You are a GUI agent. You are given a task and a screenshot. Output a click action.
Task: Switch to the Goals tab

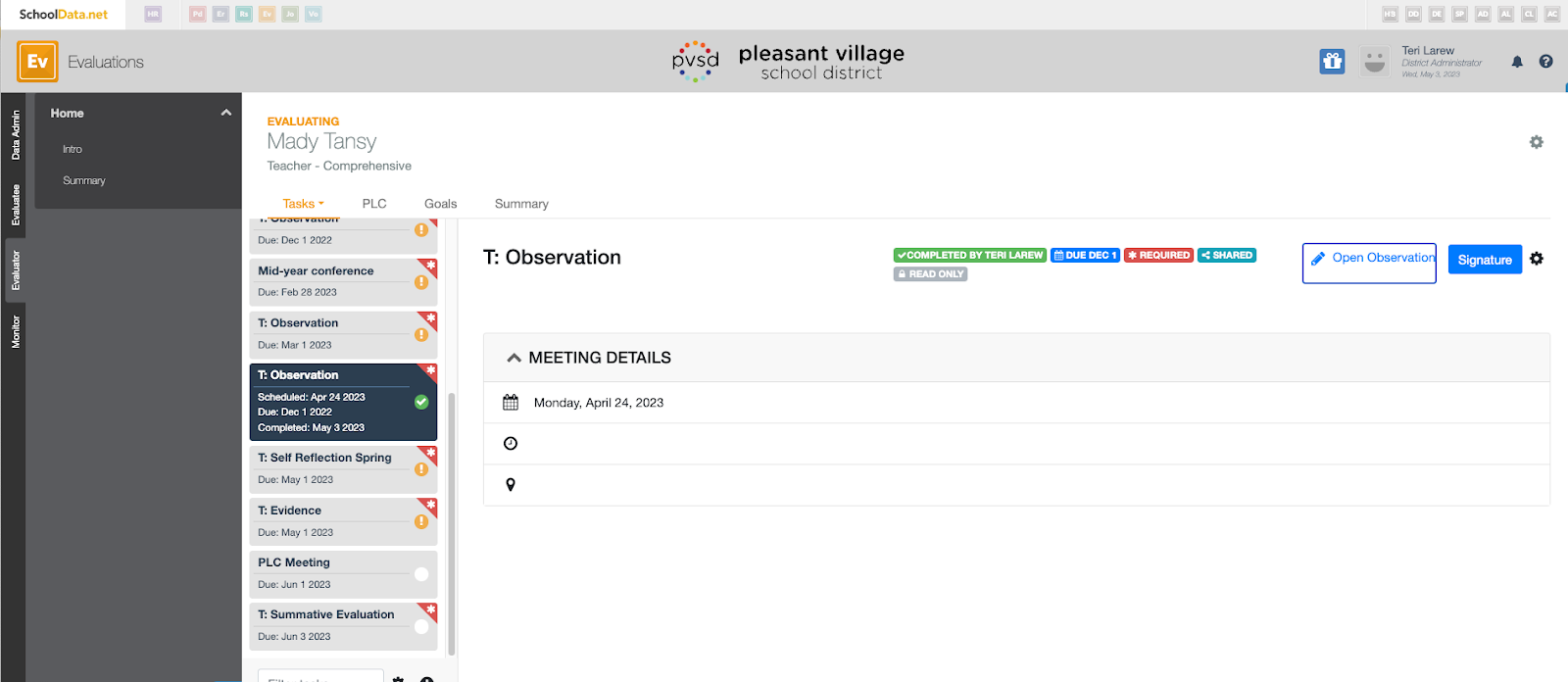click(440, 204)
